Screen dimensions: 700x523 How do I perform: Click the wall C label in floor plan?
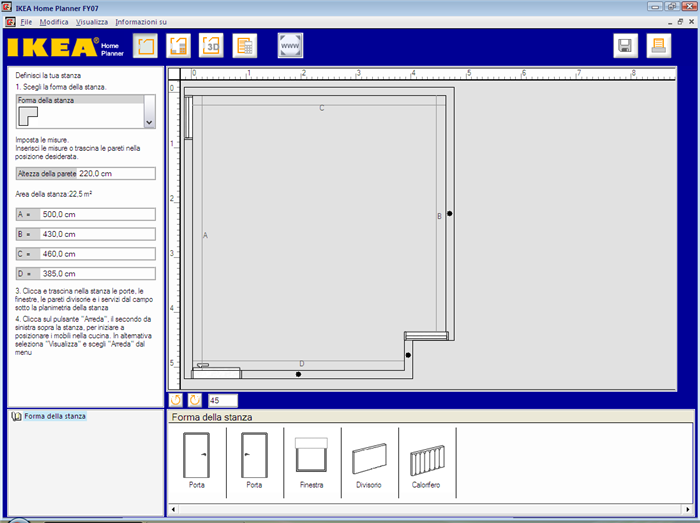pos(321,108)
